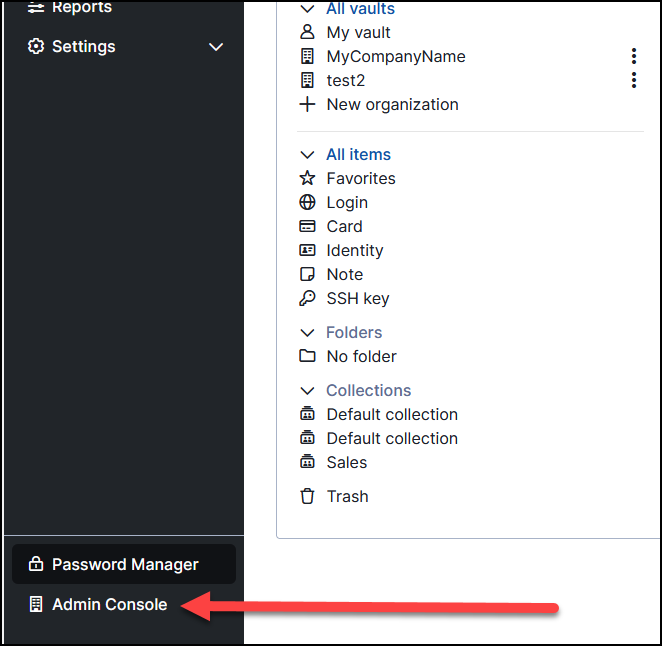The image size is (662, 646).
Task: Click the Admin Console building icon
Action: point(36,605)
